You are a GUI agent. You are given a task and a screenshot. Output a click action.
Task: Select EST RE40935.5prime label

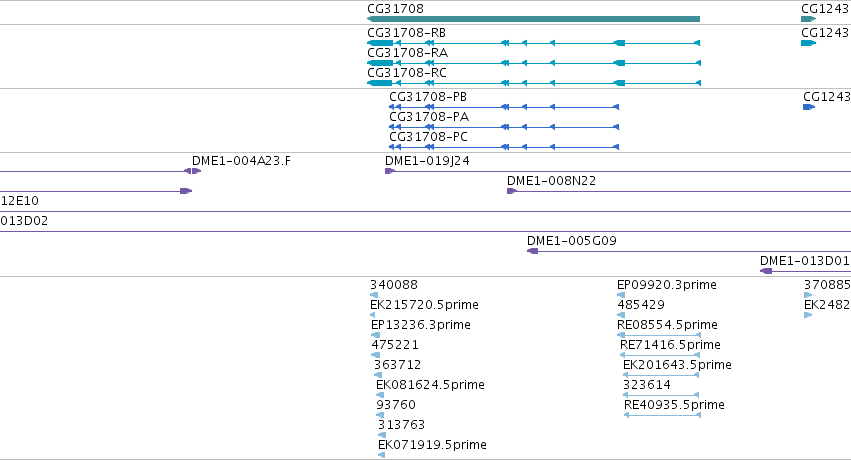tap(674, 405)
